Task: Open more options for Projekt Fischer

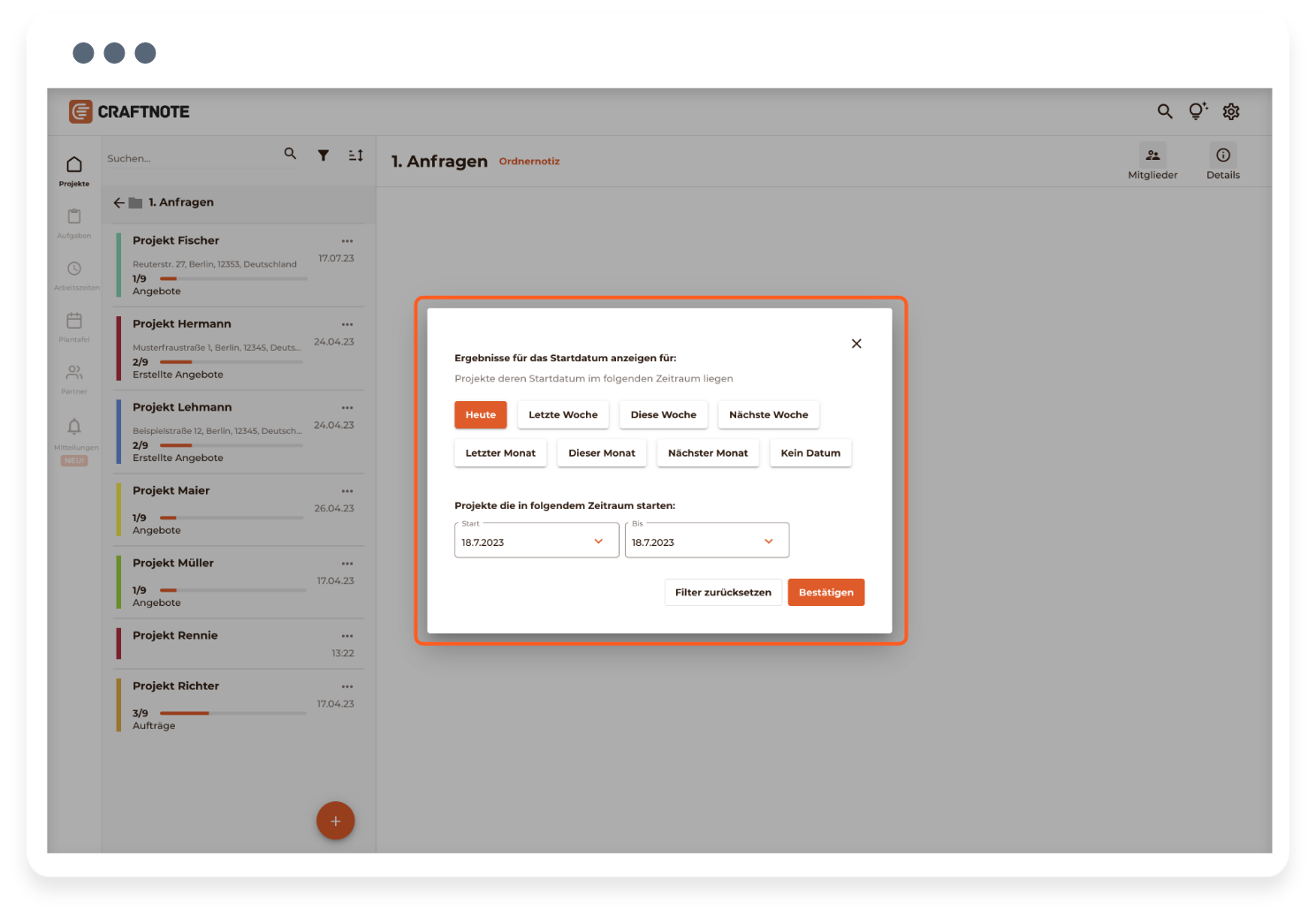Action: (x=347, y=241)
